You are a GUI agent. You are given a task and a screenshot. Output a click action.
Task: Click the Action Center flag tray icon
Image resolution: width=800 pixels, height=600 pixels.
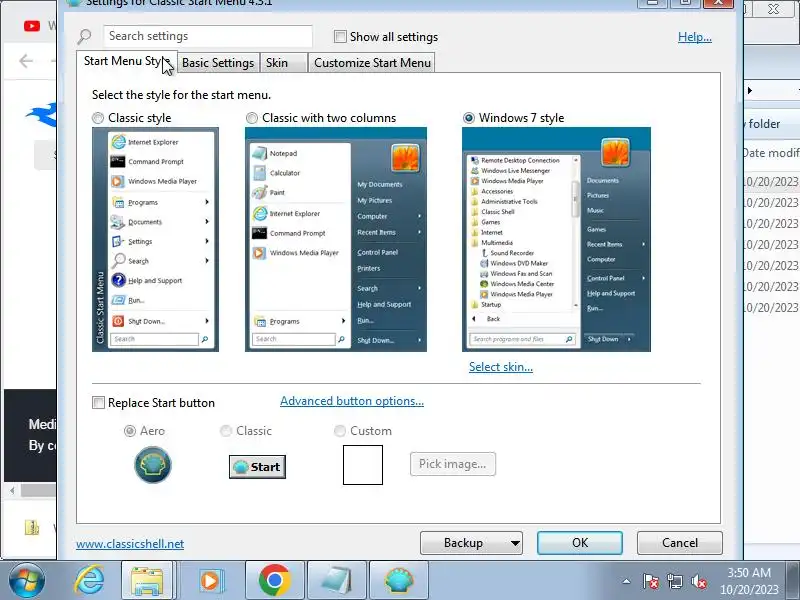pos(651,581)
